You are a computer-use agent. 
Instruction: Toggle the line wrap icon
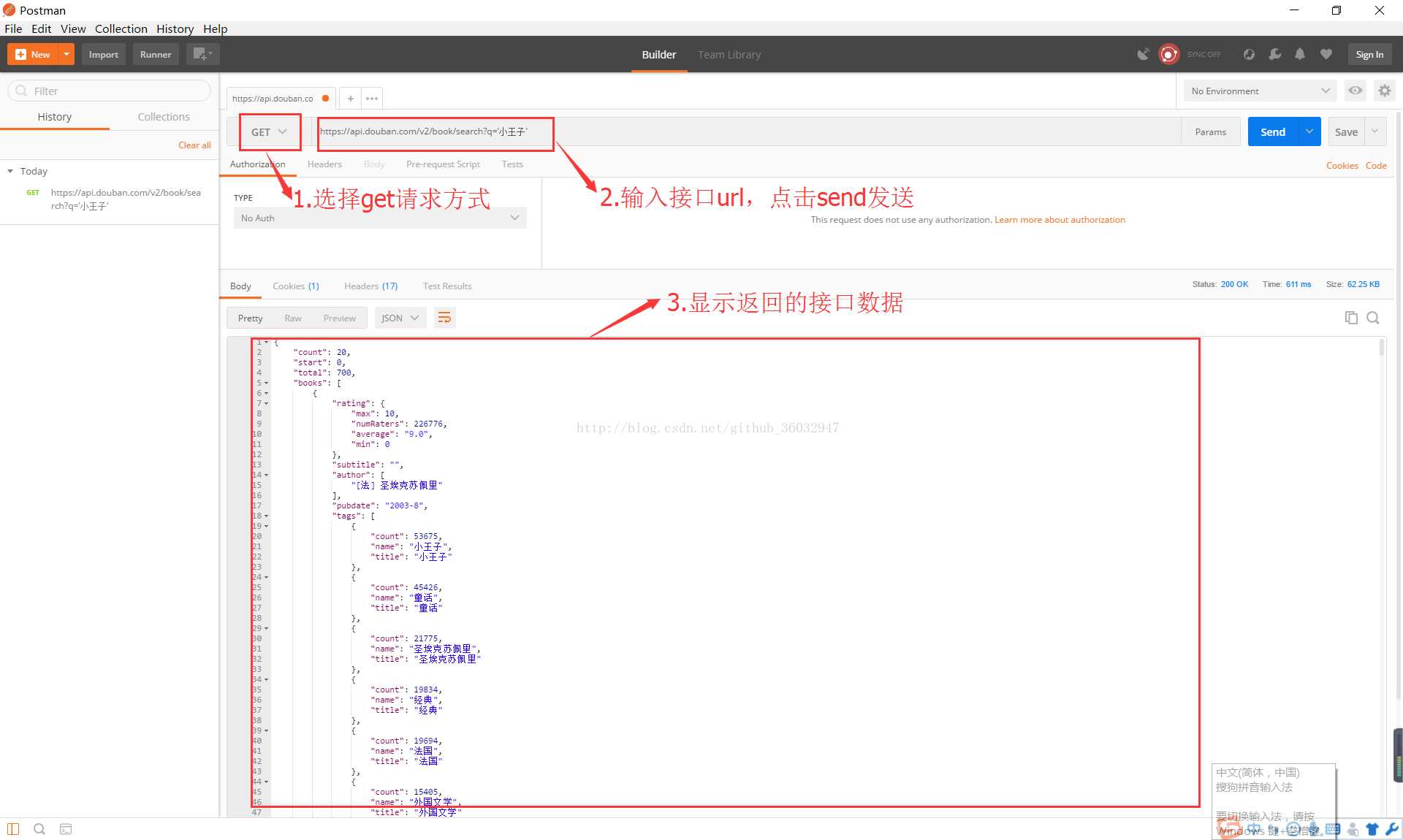click(444, 318)
